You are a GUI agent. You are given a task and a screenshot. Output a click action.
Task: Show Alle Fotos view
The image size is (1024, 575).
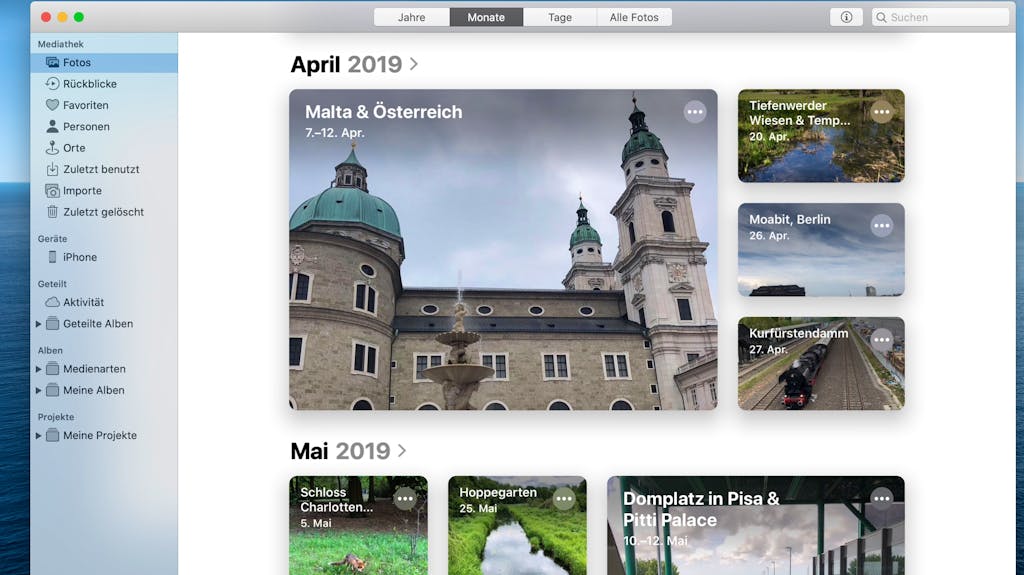(x=634, y=18)
